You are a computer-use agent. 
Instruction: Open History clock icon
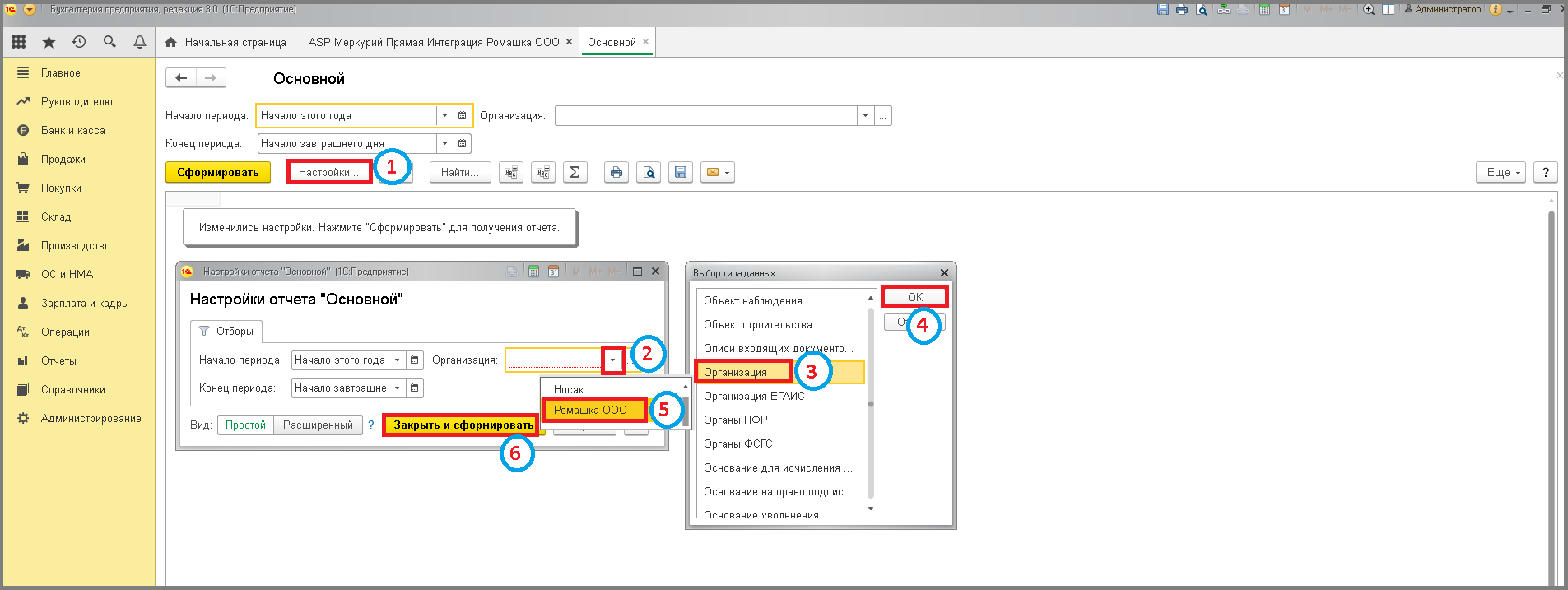(79, 42)
